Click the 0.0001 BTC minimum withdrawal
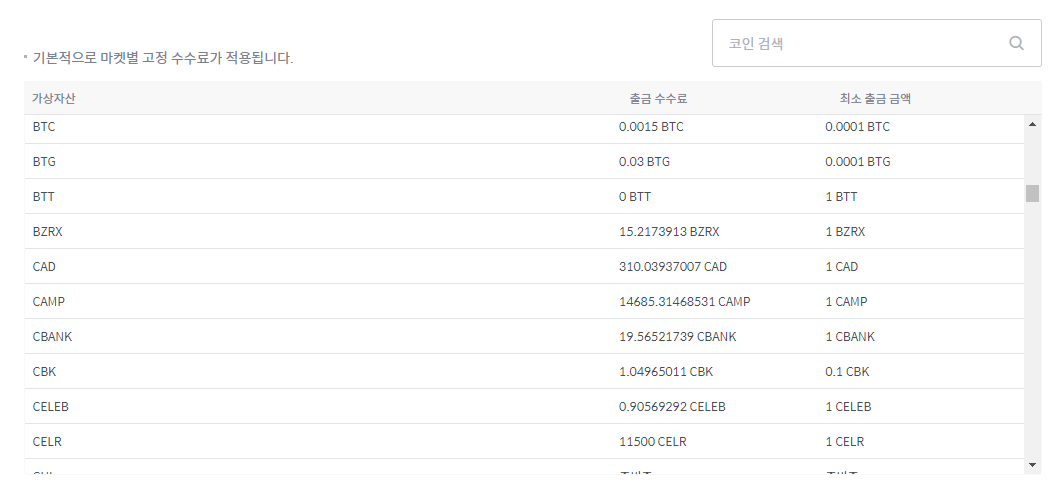Screen dimensions: 1064x484 click(858, 127)
